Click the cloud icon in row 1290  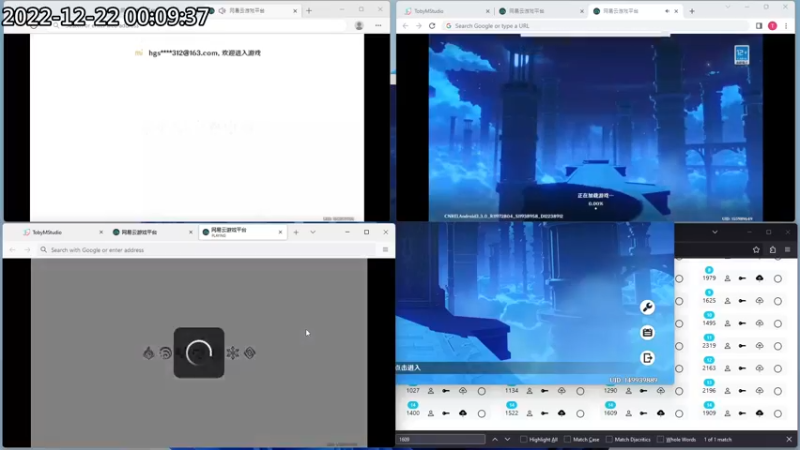[x=661, y=390]
